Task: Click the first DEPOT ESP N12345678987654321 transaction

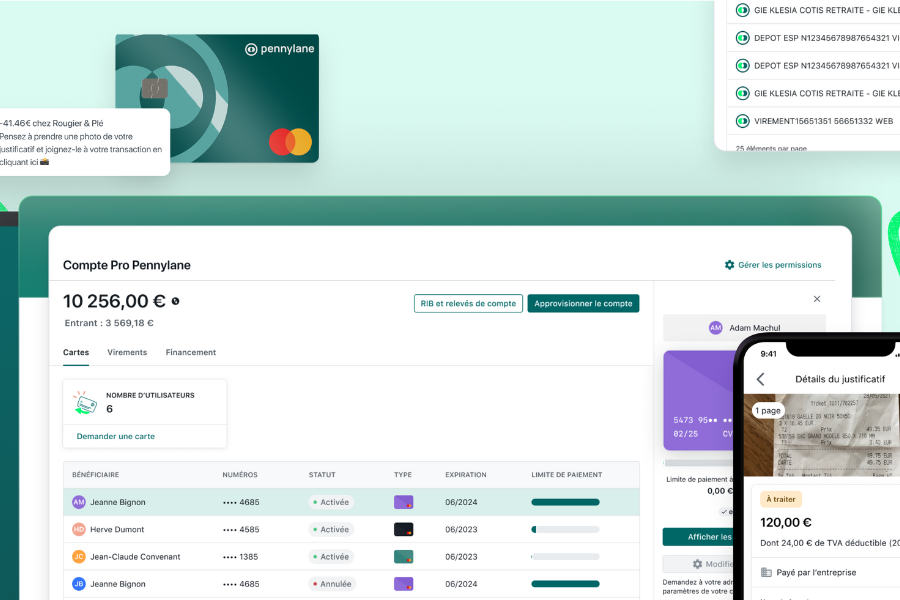Action: 814,38
